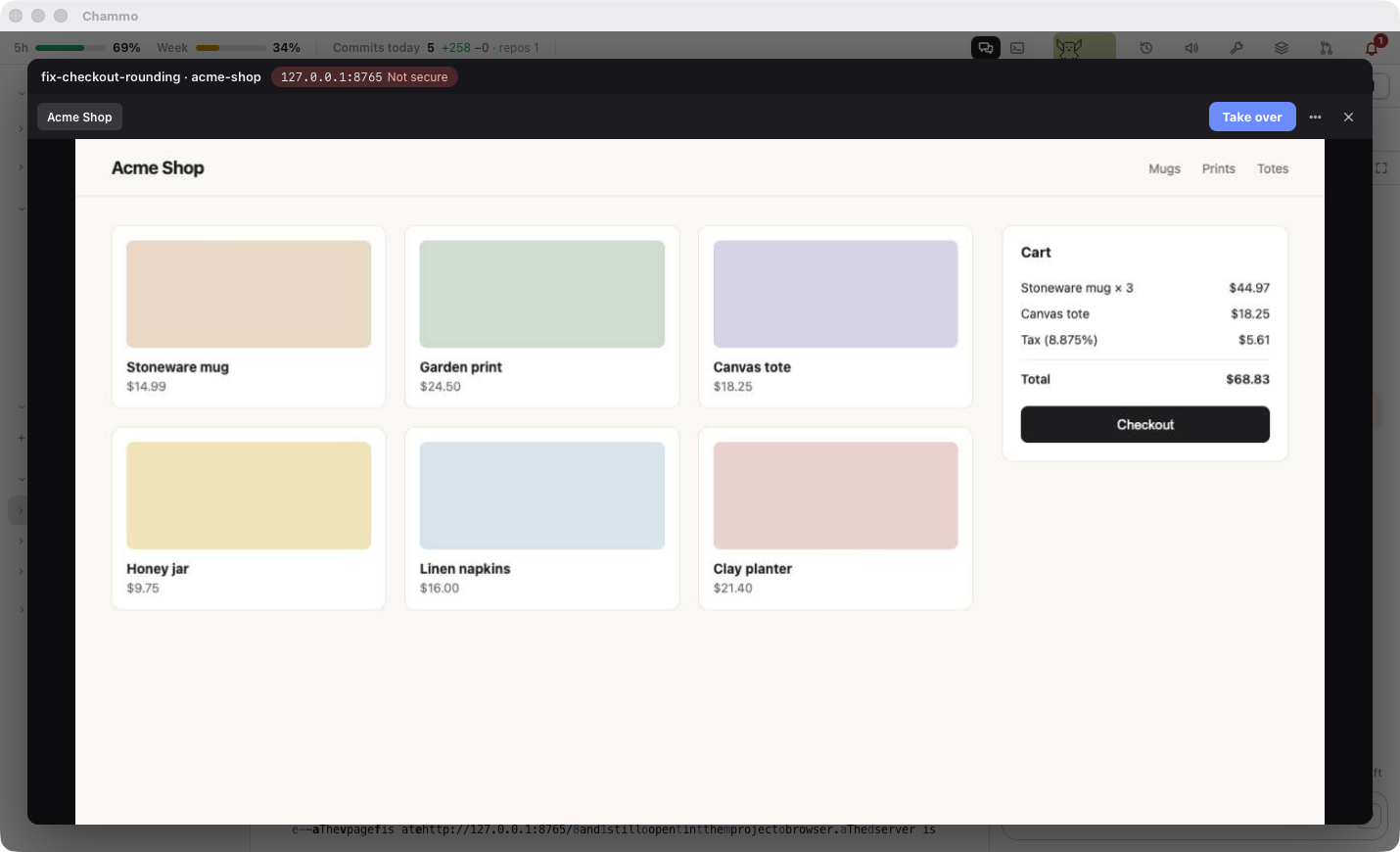Click the Honey jar product image
Screen dimensions: 1400x852
click(x=249, y=496)
